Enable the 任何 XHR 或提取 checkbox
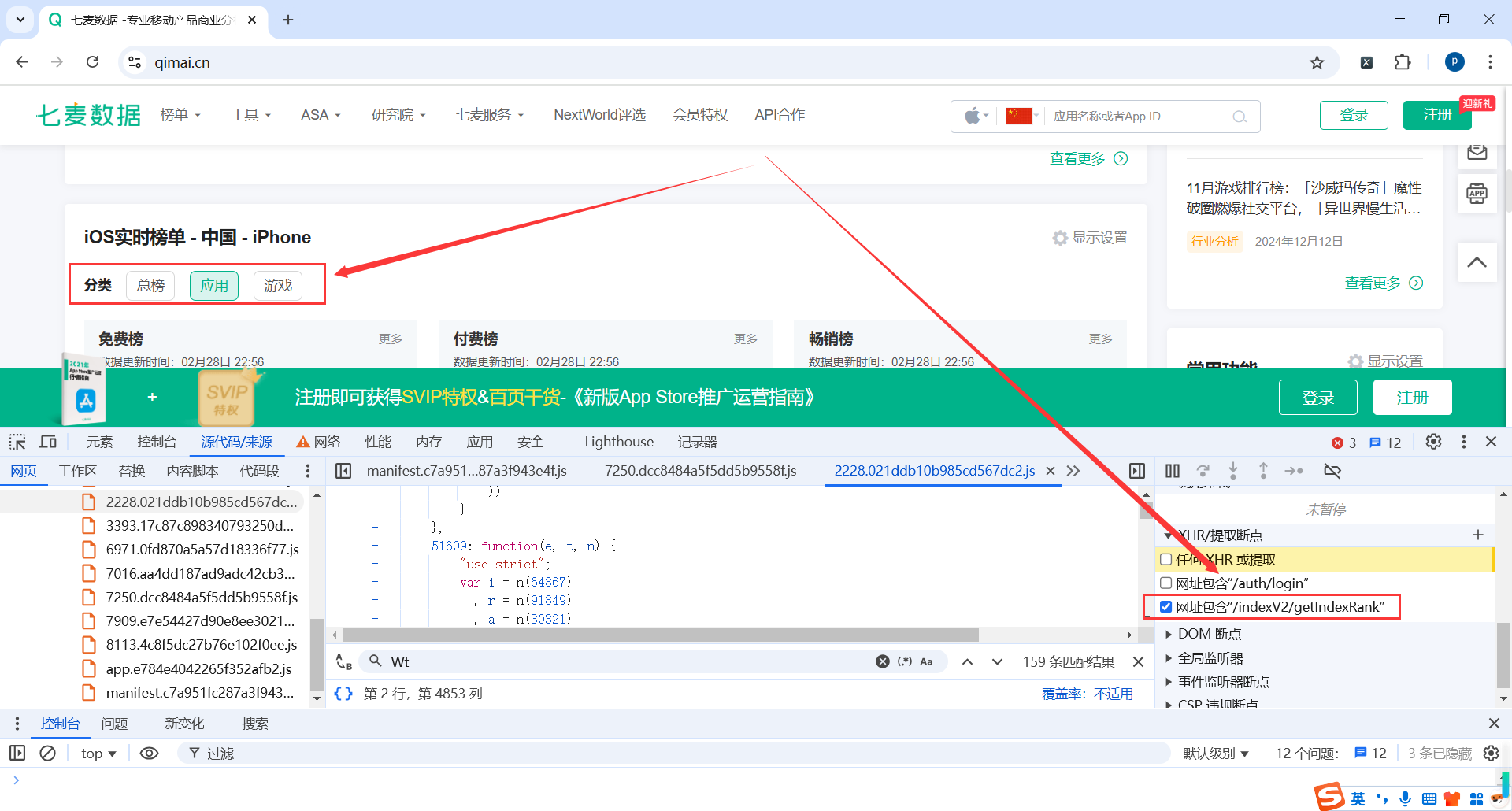 click(x=1166, y=560)
